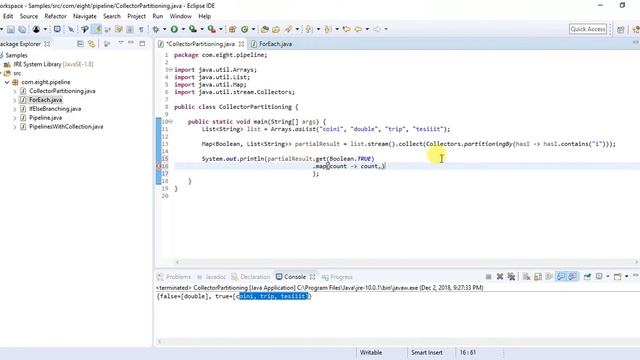Click the Package Explorer View Menu icon

tap(121, 43)
